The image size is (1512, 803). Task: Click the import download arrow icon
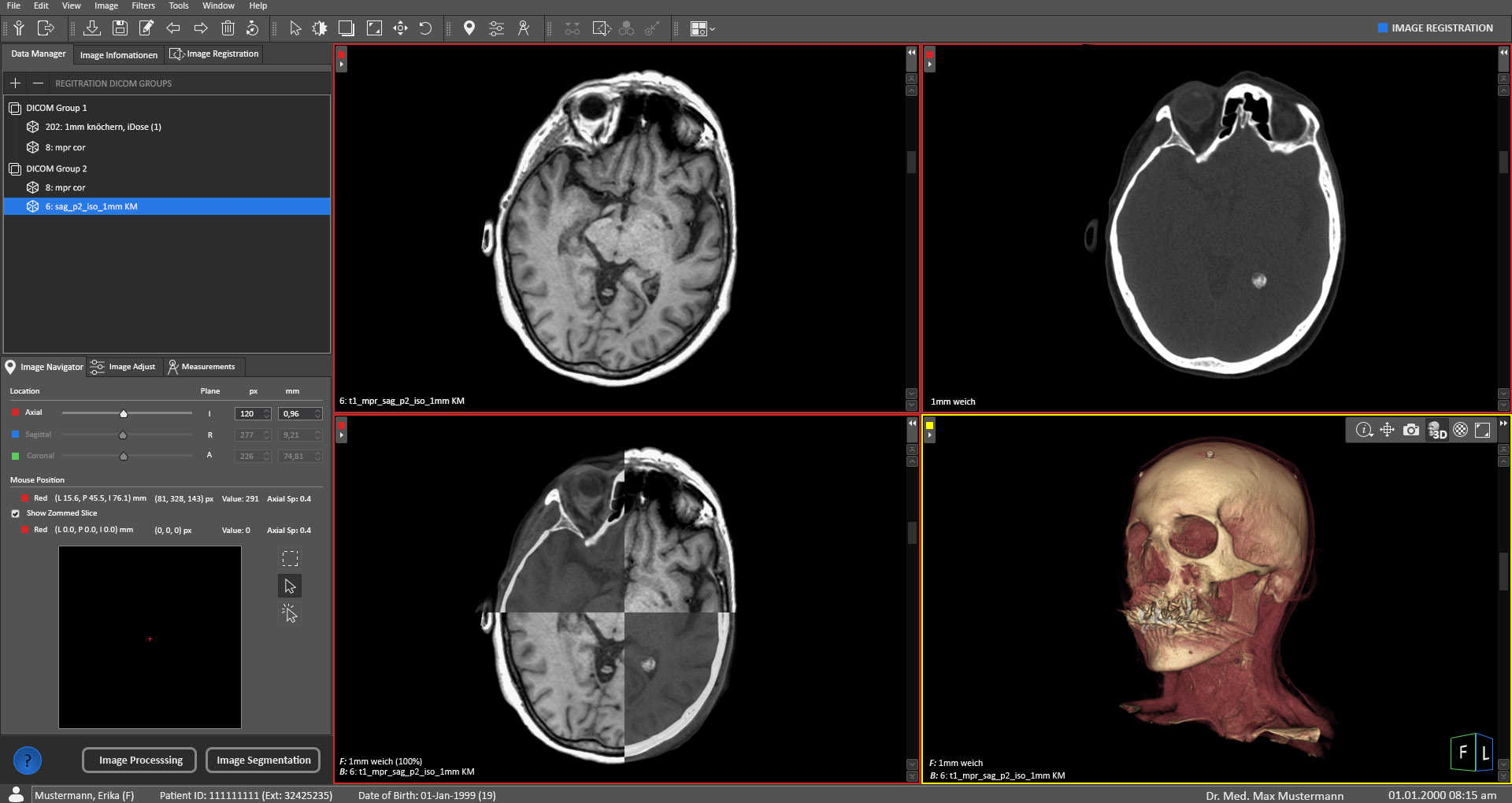point(92,28)
